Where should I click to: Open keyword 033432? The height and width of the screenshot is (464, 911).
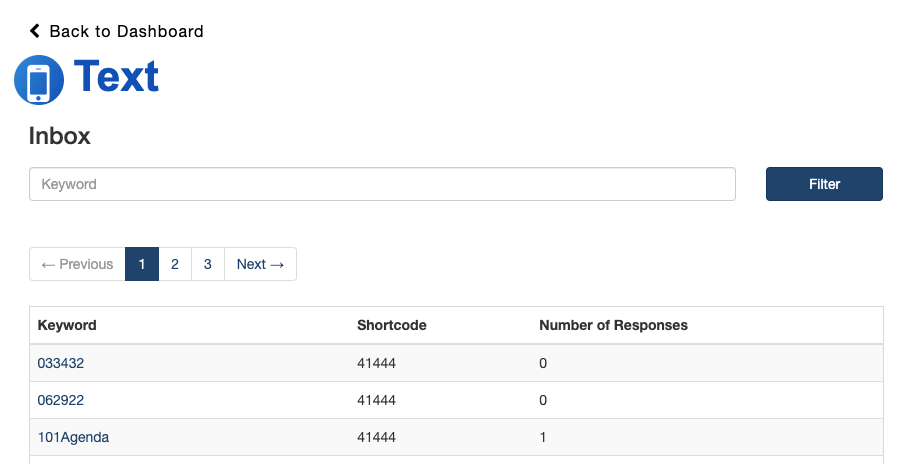(x=61, y=363)
